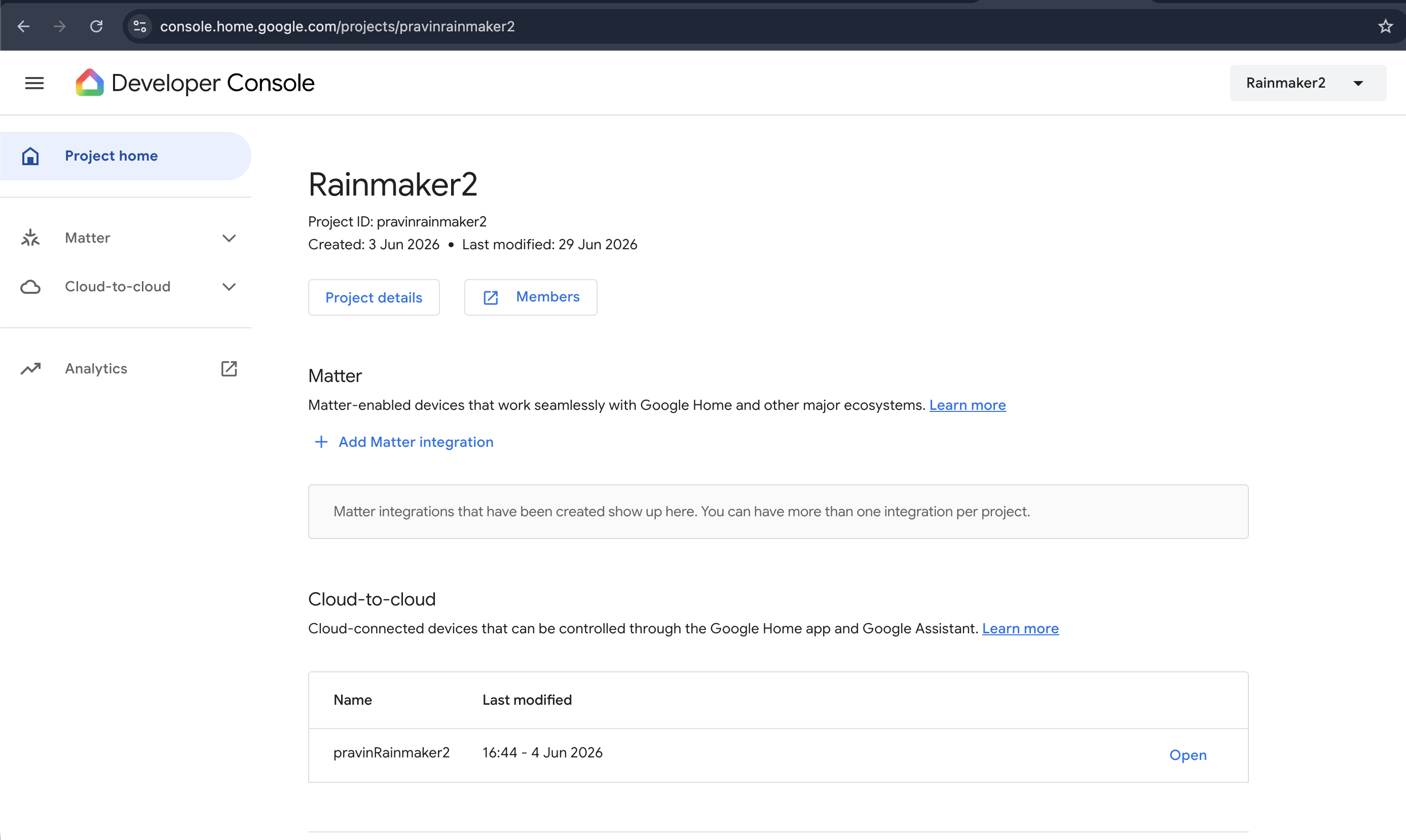Open the Members button

pos(531,297)
